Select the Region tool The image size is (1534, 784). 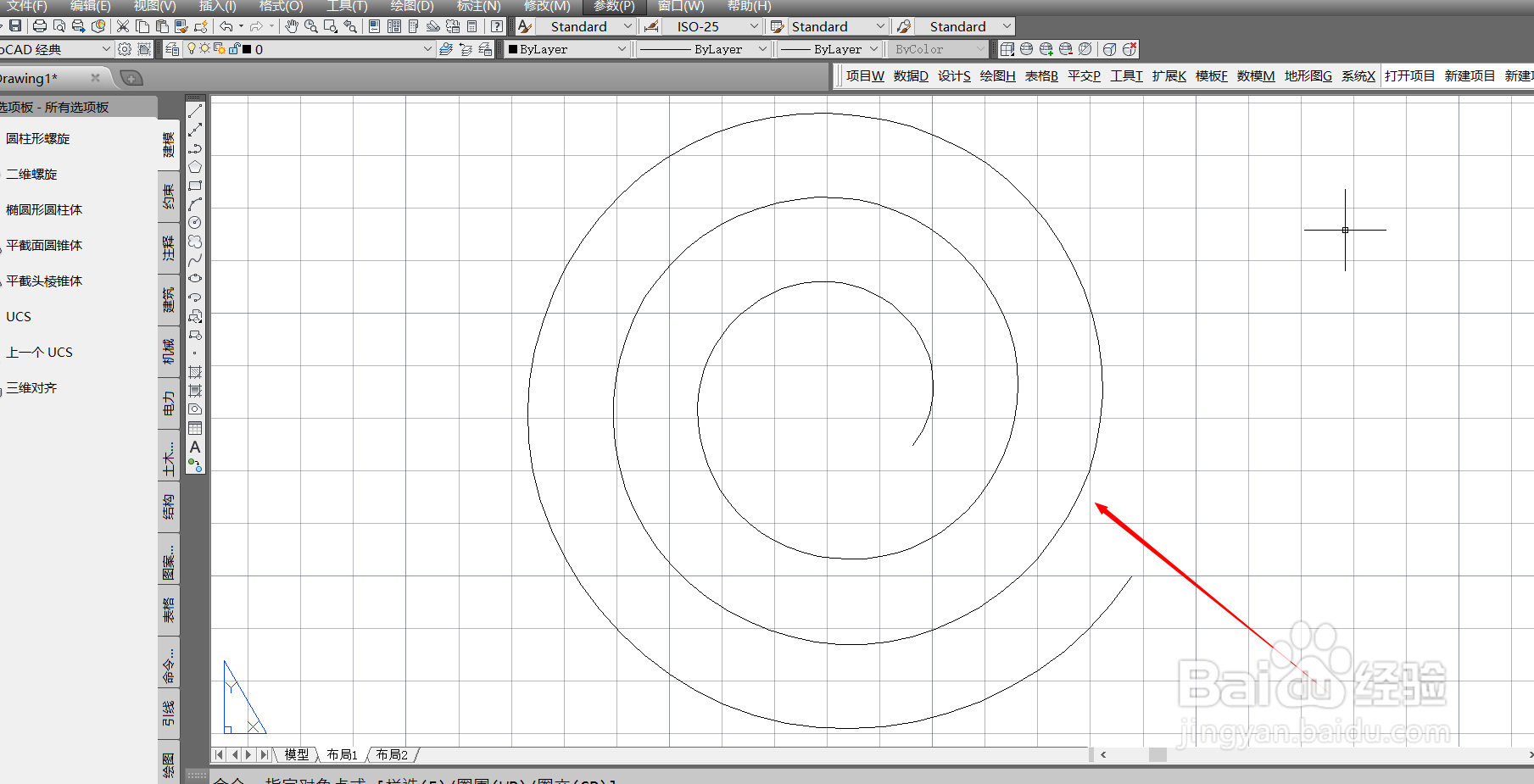pyautogui.click(x=195, y=409)
